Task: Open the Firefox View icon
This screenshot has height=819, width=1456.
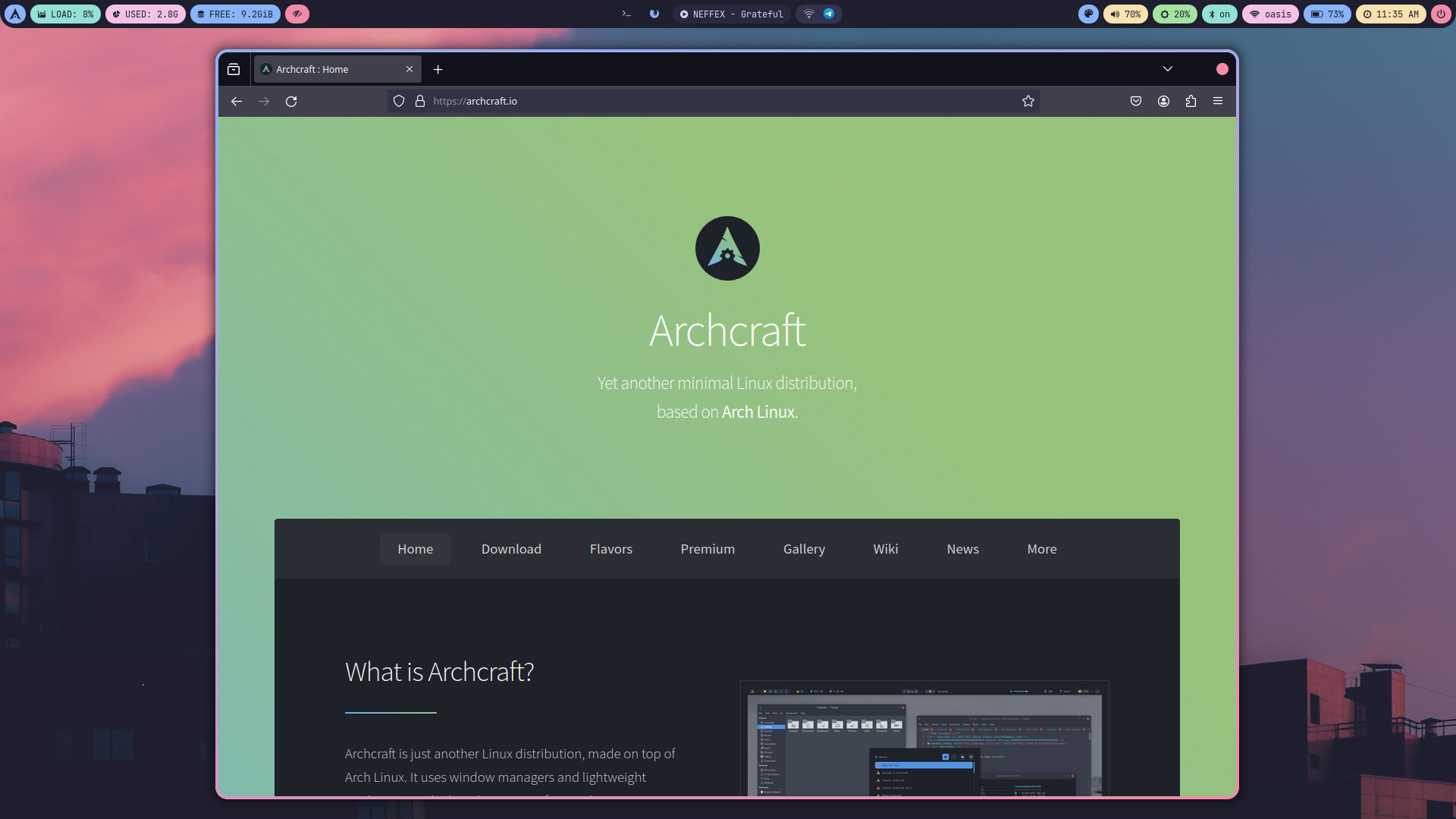Action: (234, 69)
